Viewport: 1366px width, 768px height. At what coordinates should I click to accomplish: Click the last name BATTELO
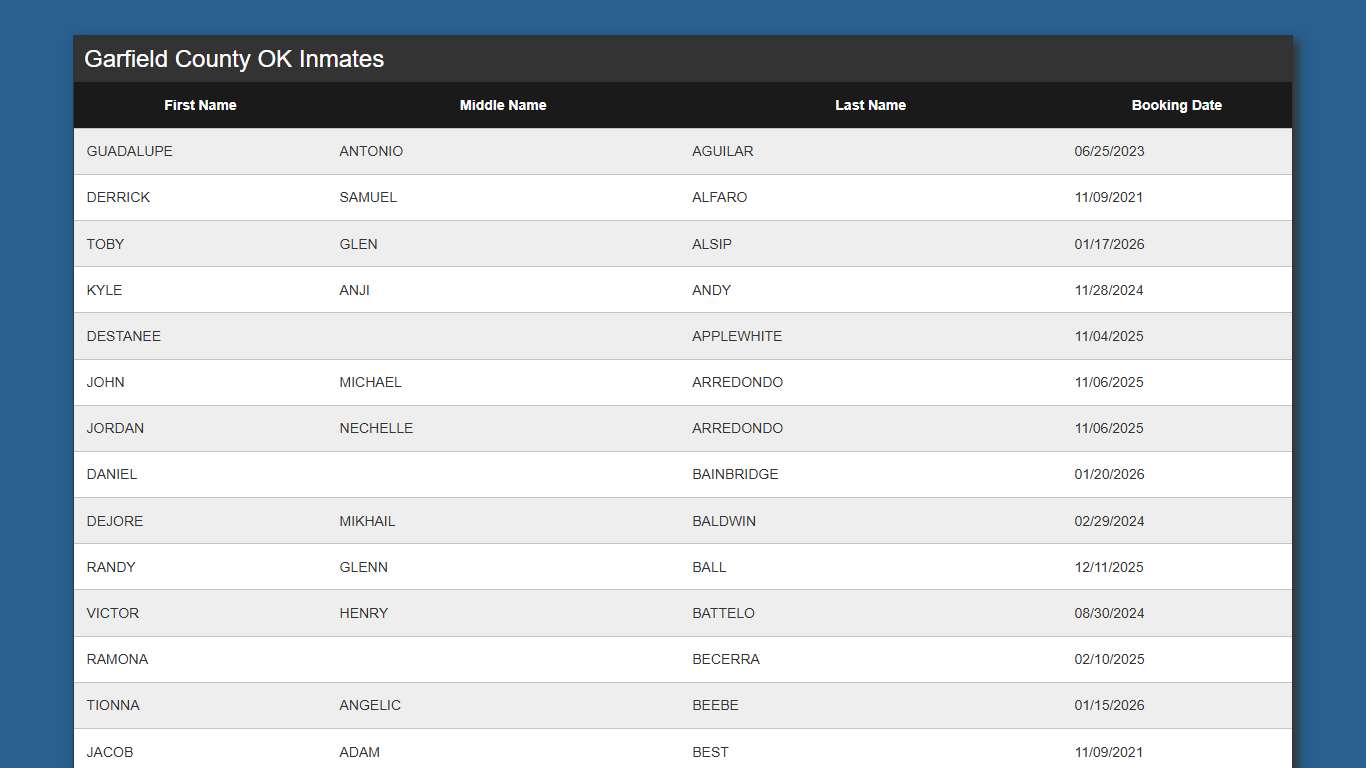tap(723, 613)
